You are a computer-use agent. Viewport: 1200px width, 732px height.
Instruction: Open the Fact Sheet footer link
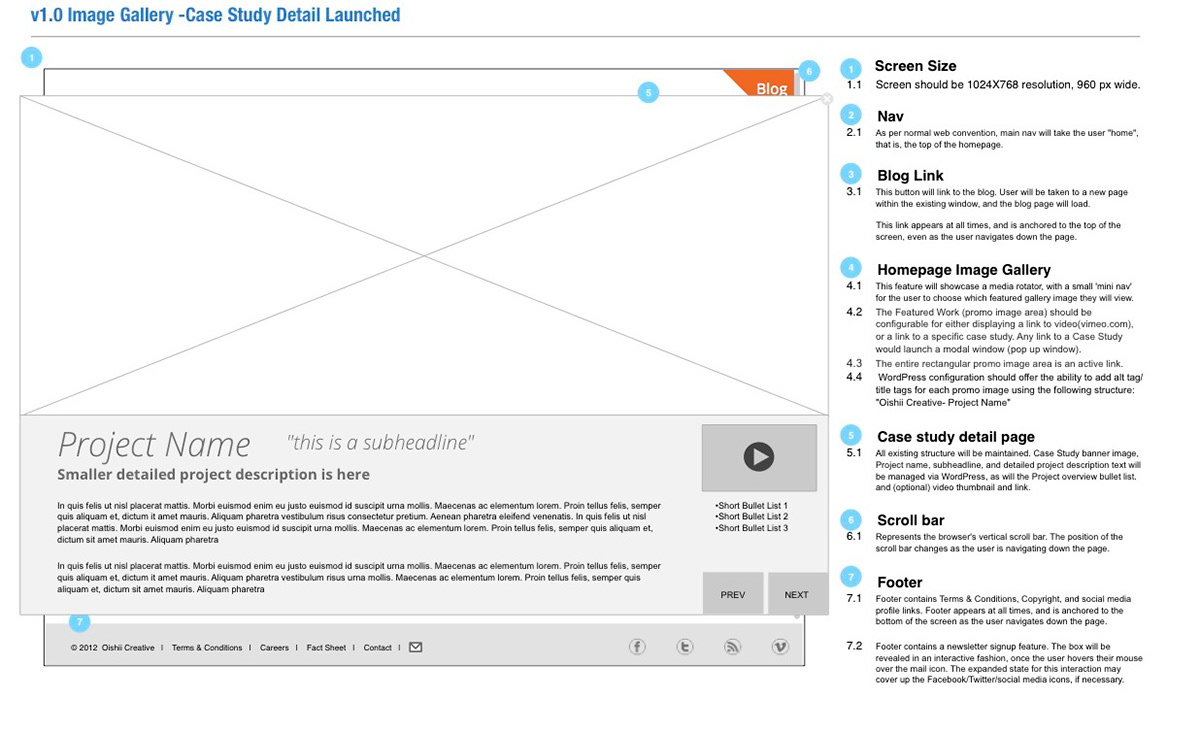tap(326, 648)
